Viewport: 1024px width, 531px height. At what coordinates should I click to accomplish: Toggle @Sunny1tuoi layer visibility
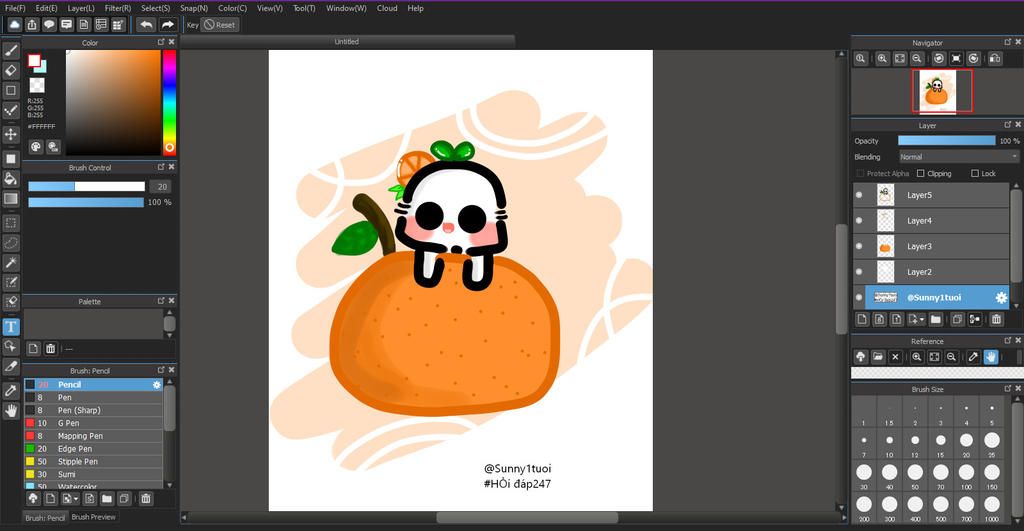coord(859,298)
